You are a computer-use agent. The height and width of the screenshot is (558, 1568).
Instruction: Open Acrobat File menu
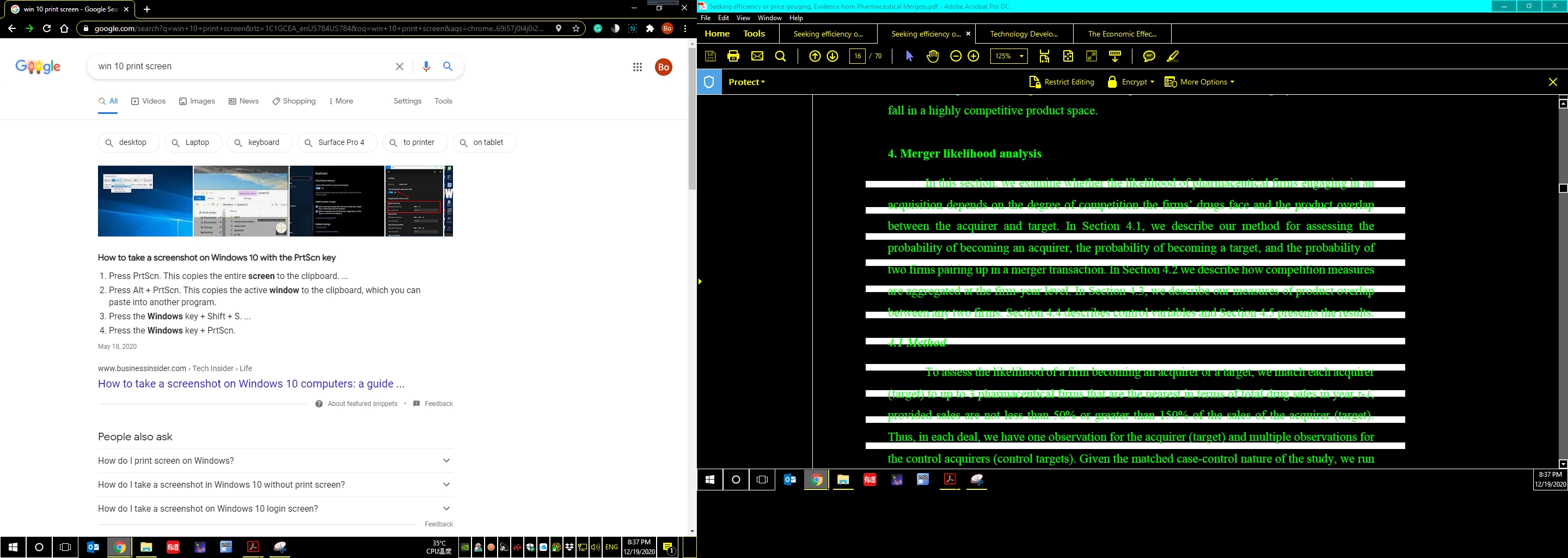click(x=706, y=17)
